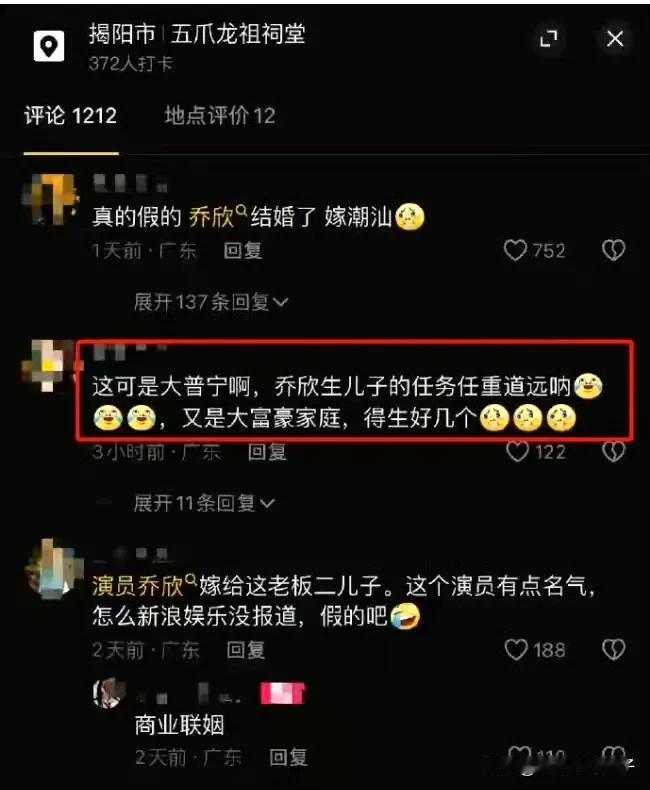Reply to the 乔欣结婚了 comment
This screenshot has width=650, height=790.
pyautogui.click(x=243, y=250)
